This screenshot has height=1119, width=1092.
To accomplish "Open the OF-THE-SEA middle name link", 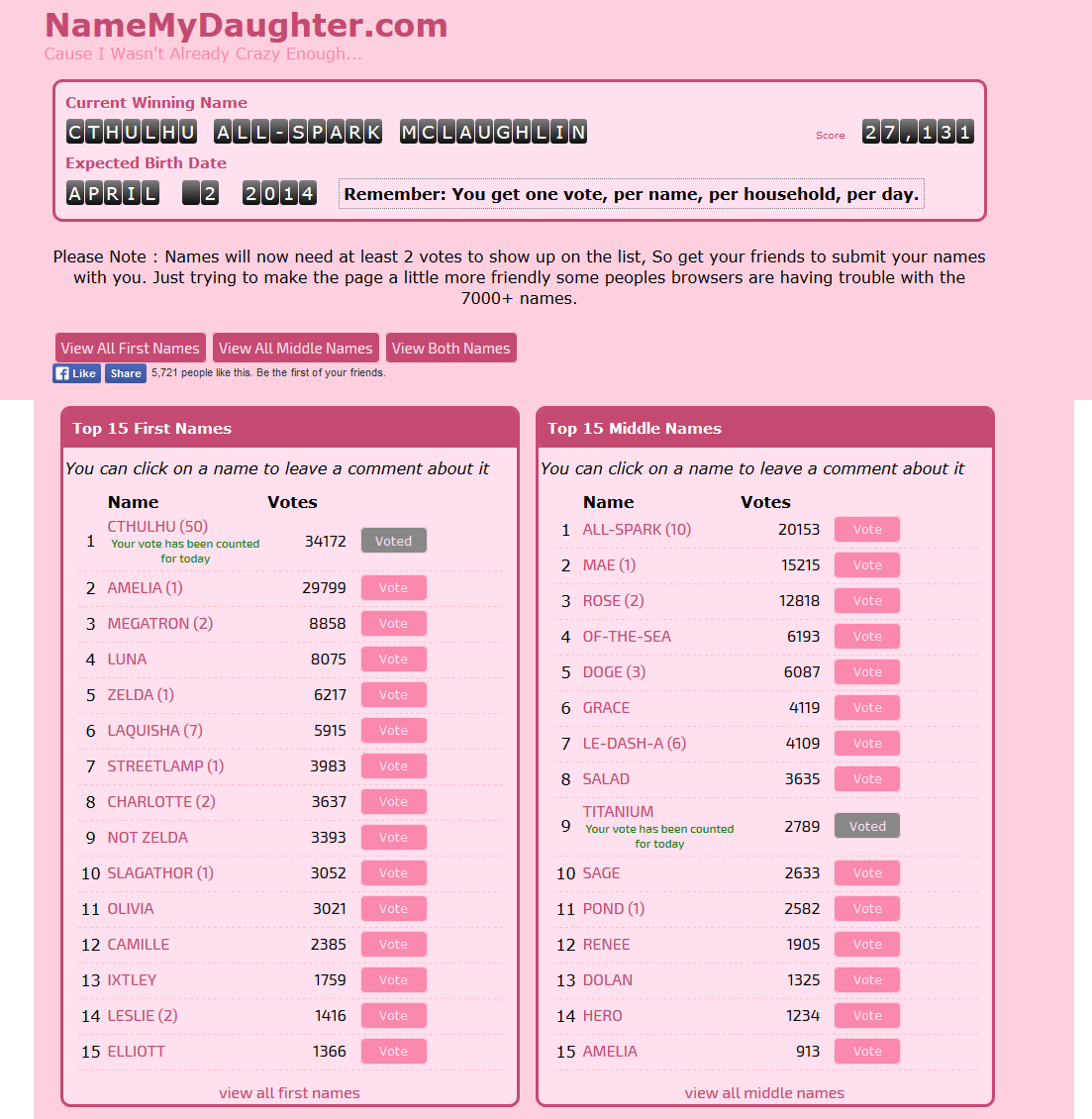I will tap(626, 637).
